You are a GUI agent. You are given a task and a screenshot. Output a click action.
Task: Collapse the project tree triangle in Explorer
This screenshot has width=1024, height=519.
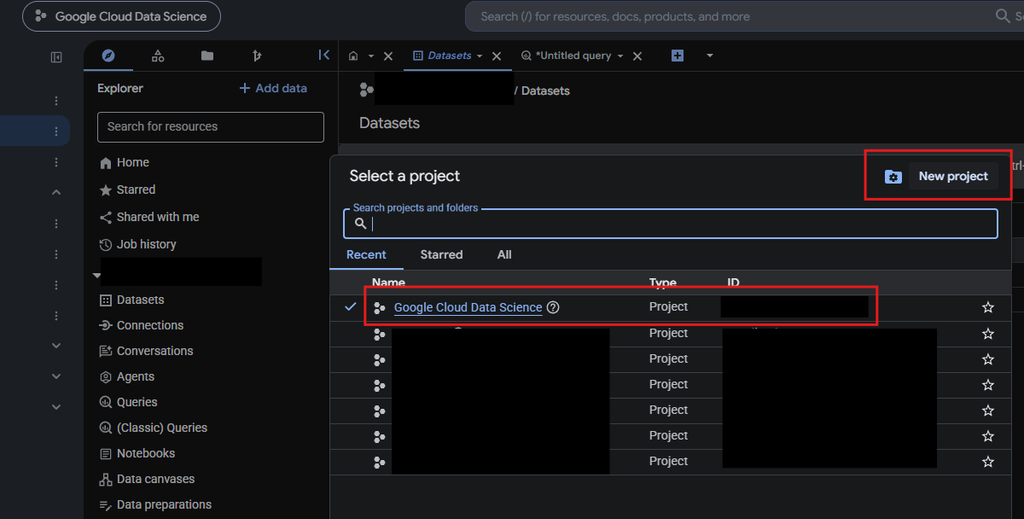click(97, 275)
